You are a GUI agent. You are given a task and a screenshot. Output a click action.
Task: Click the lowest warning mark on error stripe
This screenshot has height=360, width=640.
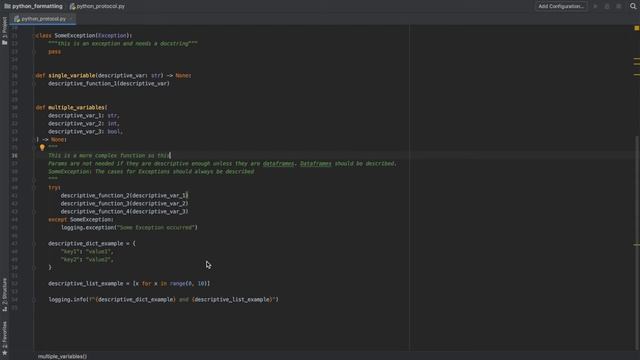click(637, 244)
